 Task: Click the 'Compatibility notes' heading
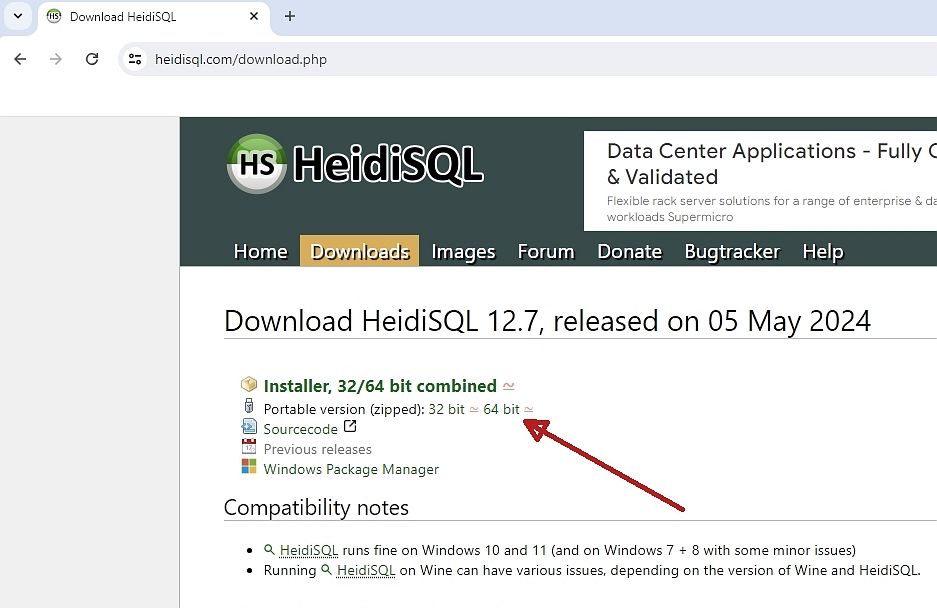tap(316, 508)
